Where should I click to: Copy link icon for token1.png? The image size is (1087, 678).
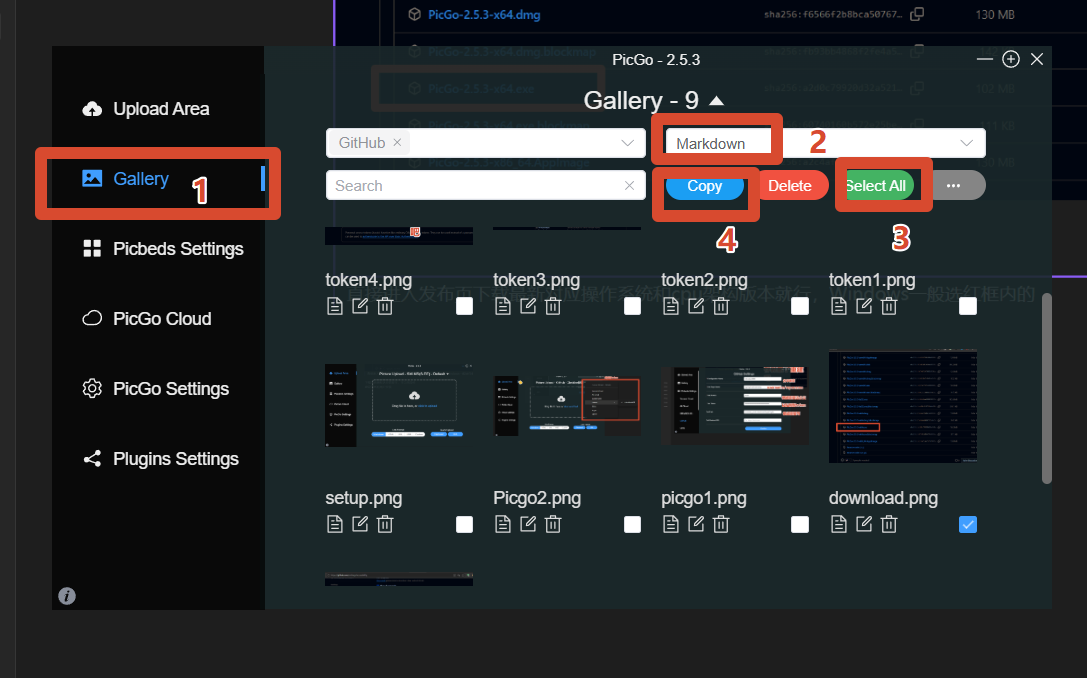coord(839,306)
